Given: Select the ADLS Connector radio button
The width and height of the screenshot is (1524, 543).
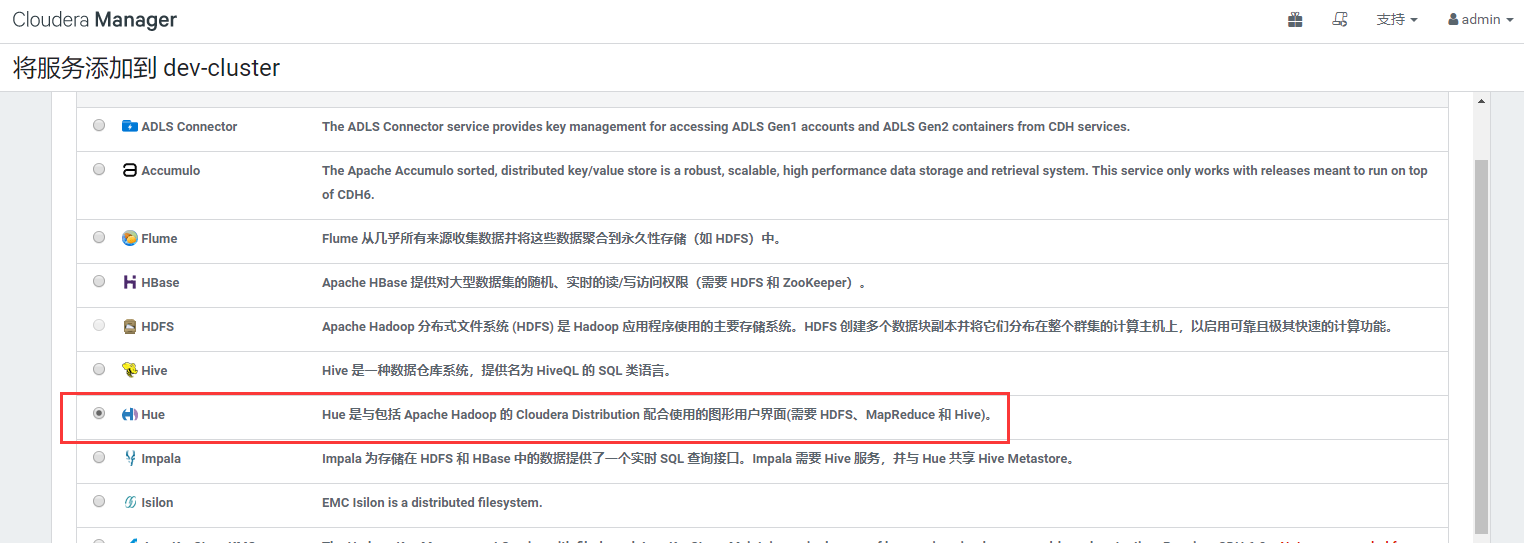Looking at the screenshot, I should pos(99,126).
